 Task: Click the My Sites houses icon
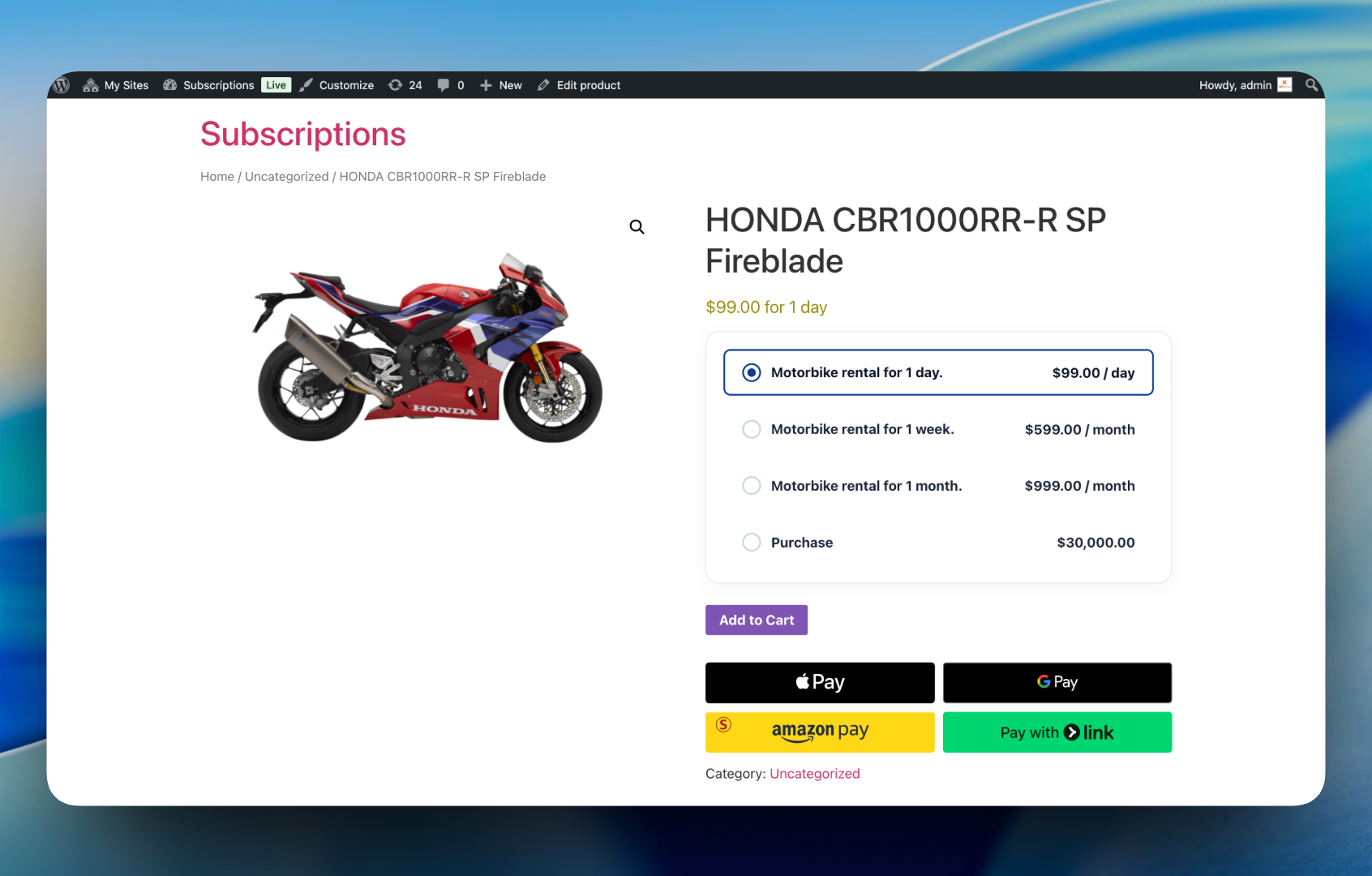pyautogui.click(x=91, y=85)
